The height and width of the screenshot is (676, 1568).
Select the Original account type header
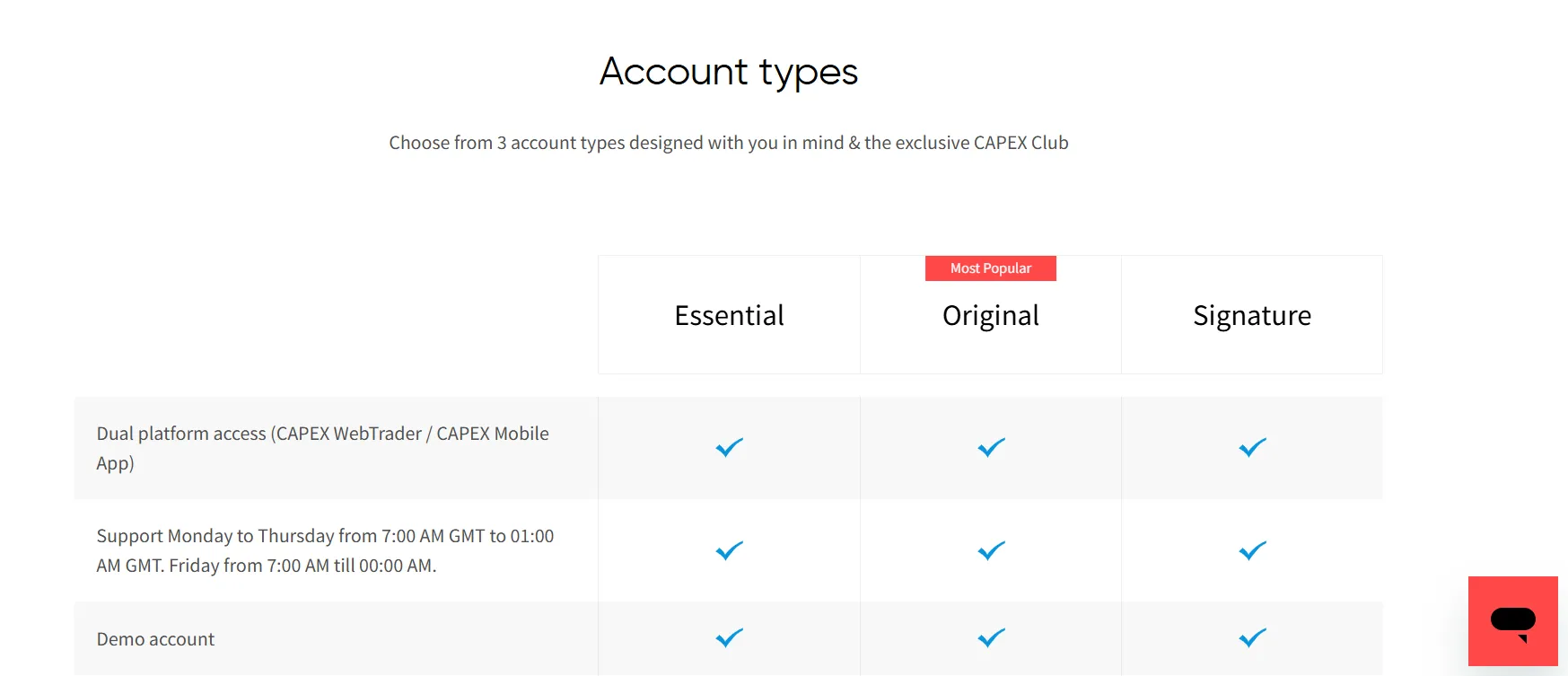[991, 316]
